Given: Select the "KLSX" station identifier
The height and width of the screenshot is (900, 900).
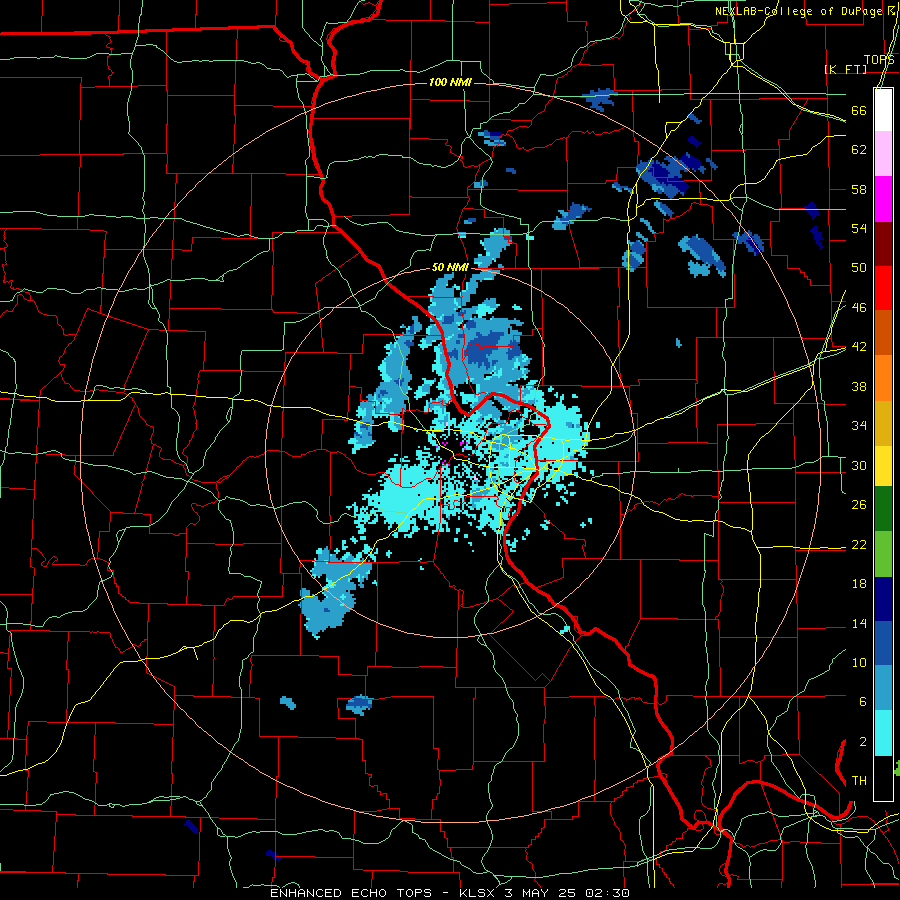Looking at the screenshot, I should [x=478, y=893].
